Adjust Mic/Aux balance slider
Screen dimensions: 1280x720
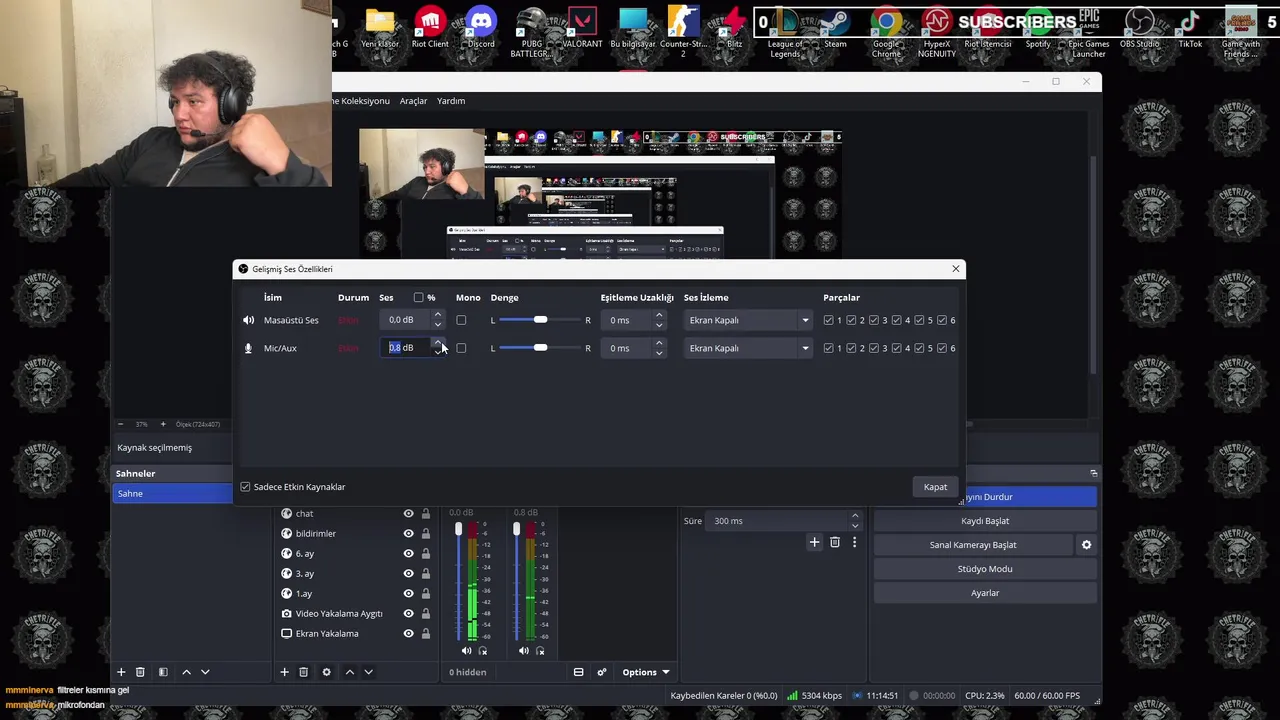[540, 348]
